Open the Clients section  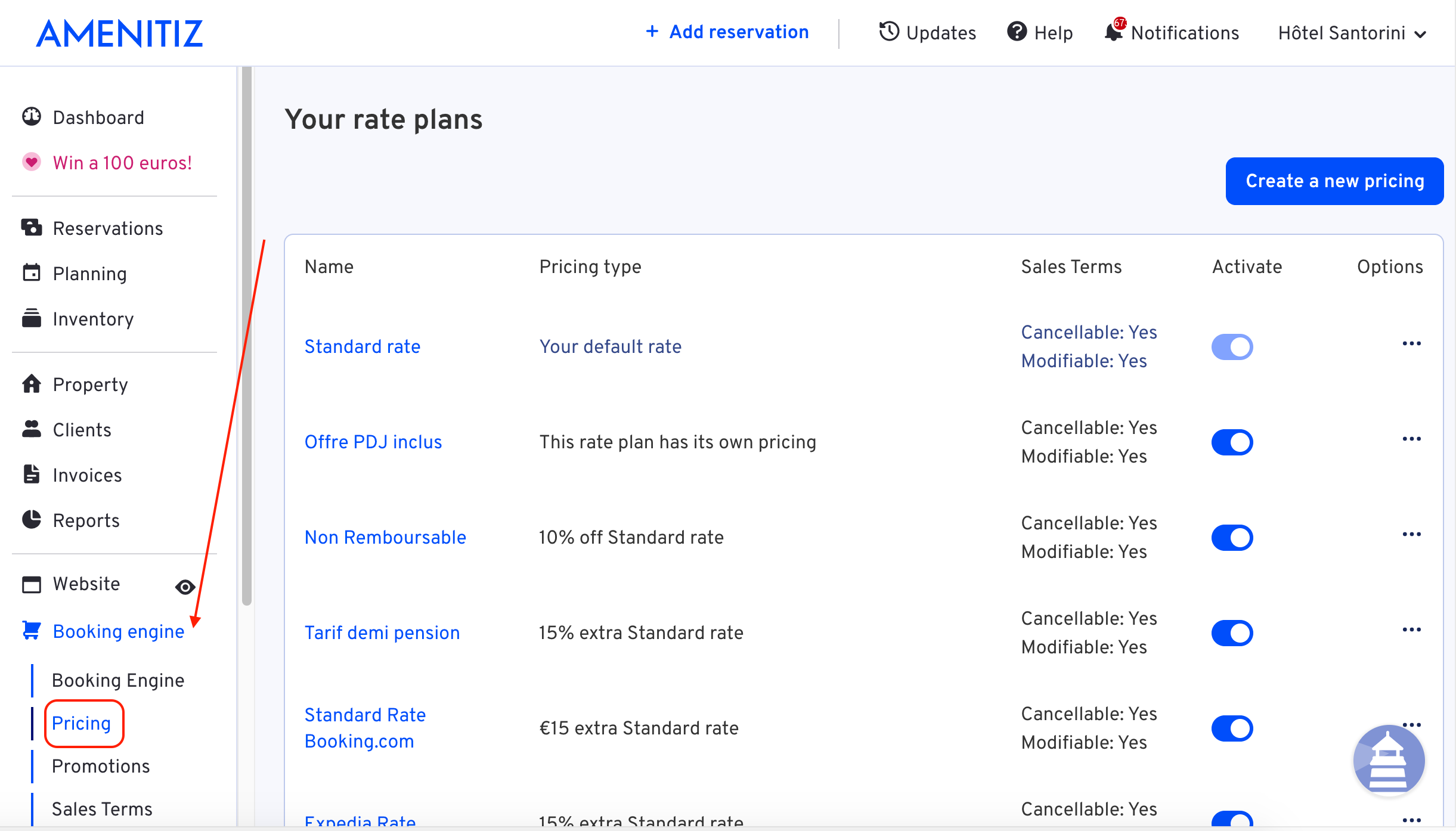82,430
